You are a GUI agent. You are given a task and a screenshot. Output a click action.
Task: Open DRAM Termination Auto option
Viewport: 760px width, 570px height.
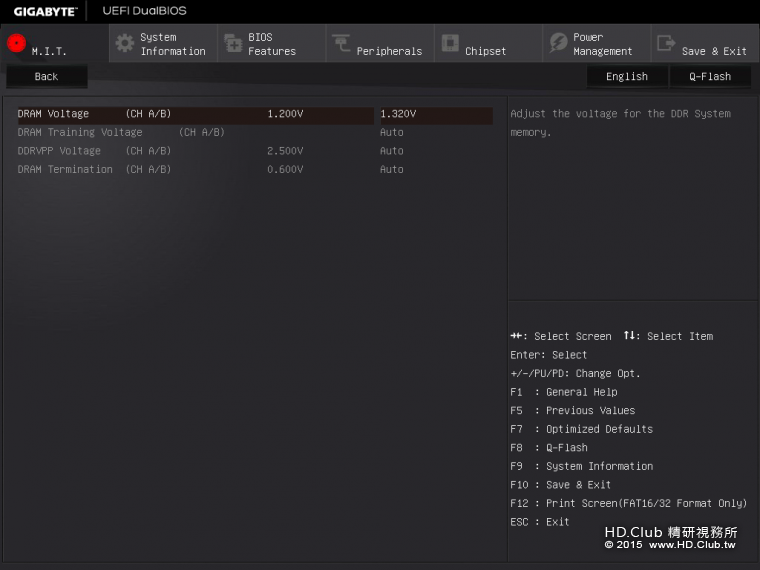pyautogui.click(x=392, y=170)
